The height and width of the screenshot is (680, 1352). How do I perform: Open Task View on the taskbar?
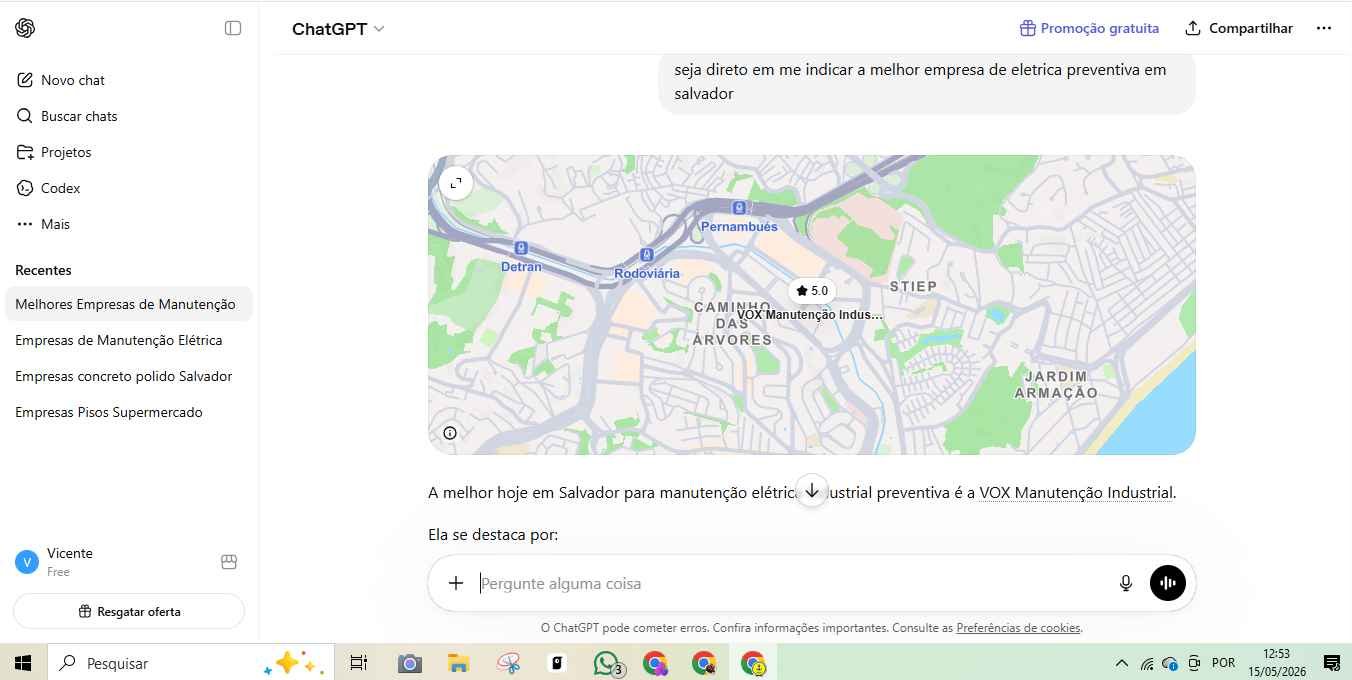(359, 663)
